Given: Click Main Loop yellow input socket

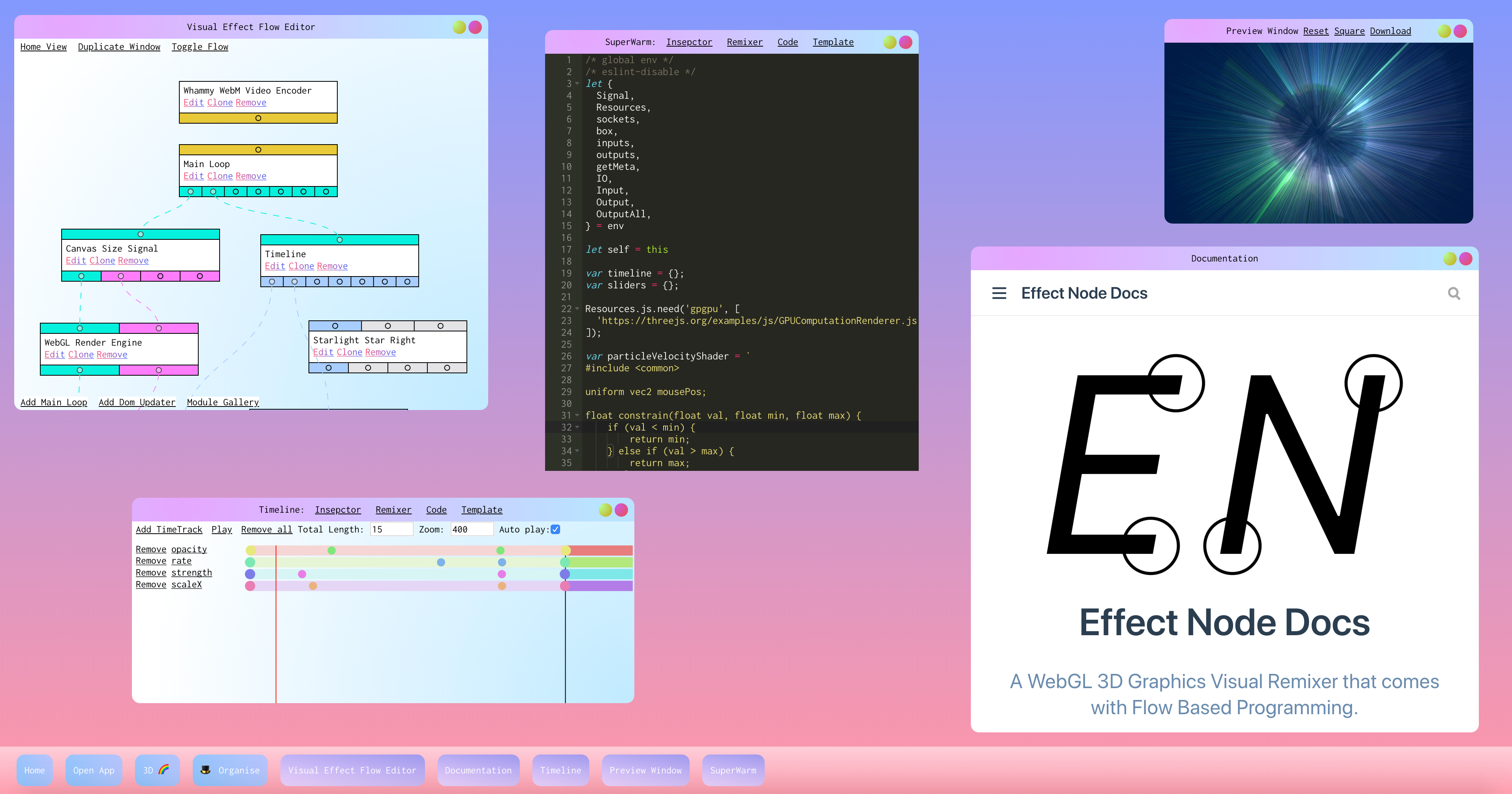Looking at the screenshot, I should (258, 150).
